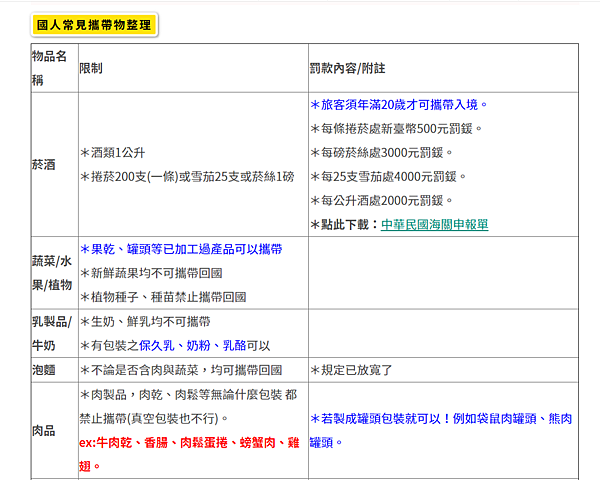This screenshot has height=480, width=600.
Task: Click the 泡麵 row label
Action: coord(44,370)
